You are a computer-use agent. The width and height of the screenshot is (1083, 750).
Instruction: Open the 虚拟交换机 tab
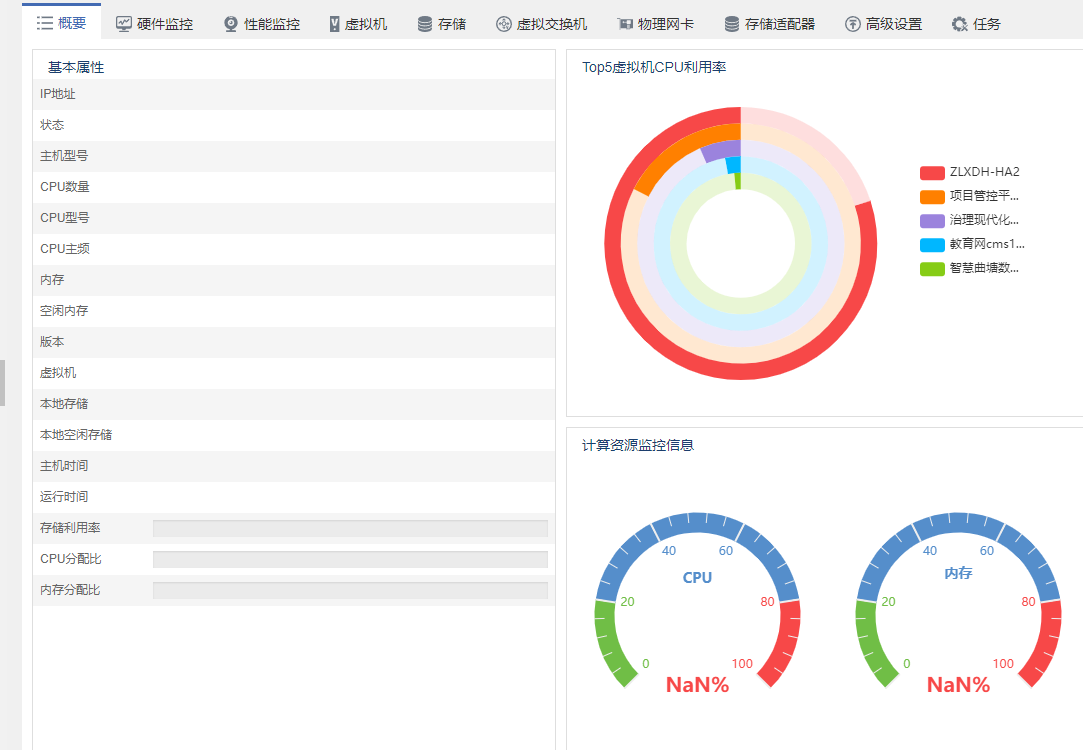click(542, 24)
